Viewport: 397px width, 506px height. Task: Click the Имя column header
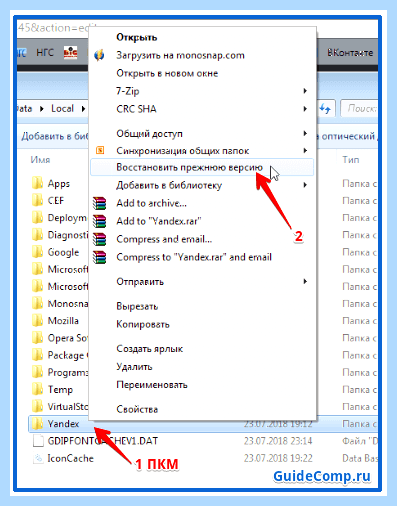click(x=40, y=160)
